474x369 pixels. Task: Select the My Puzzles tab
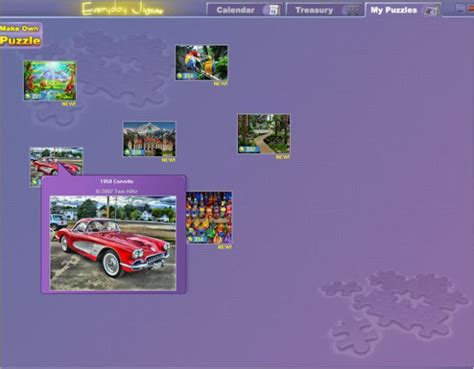(403, 10)
